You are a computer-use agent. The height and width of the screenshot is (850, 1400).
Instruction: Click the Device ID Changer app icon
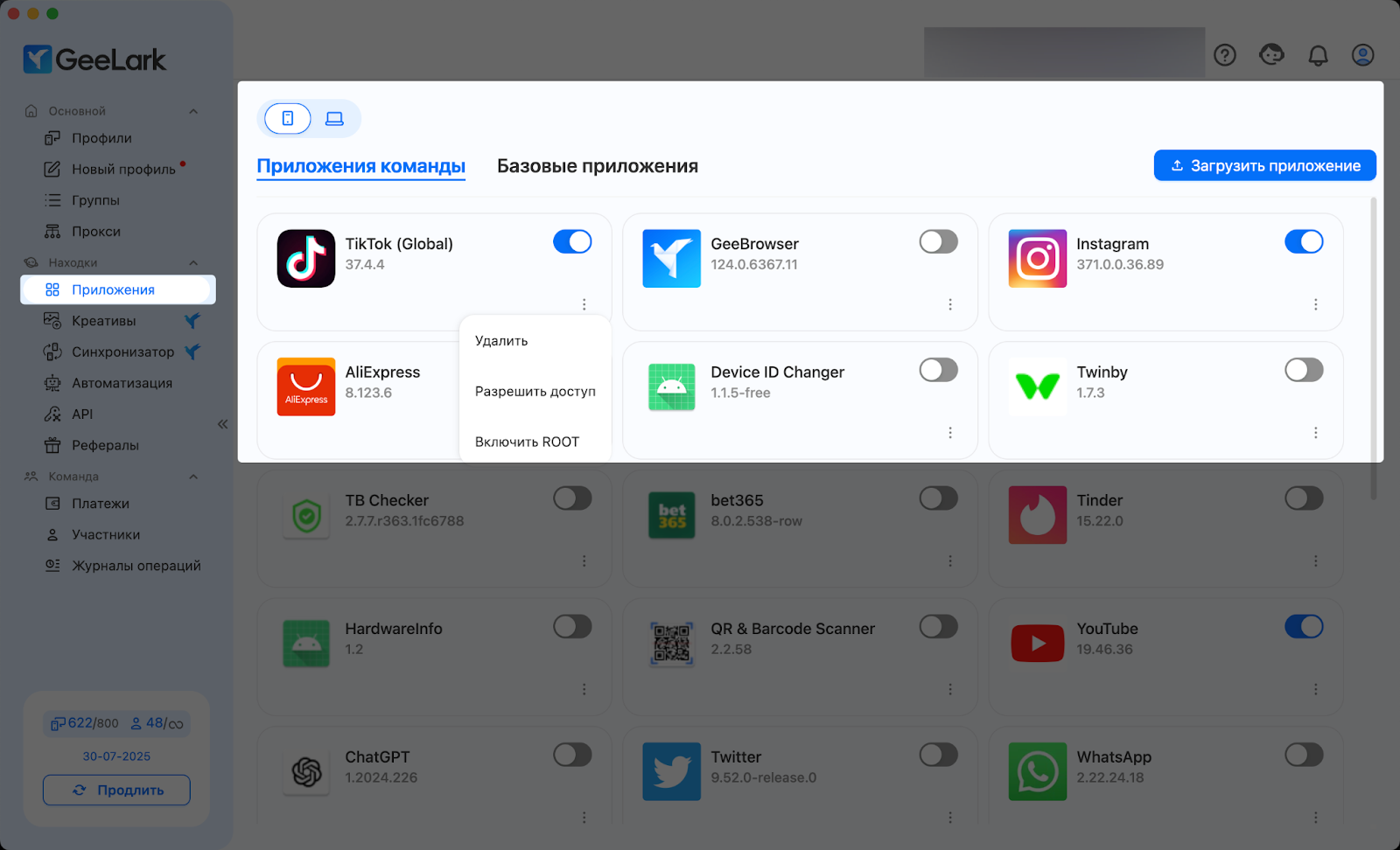tap(671, 387)
